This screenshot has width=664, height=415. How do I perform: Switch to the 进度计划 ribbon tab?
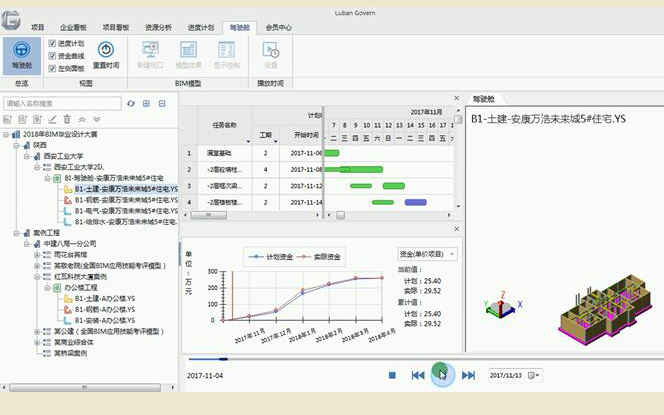pyautogui.click(x=201, y=28)
